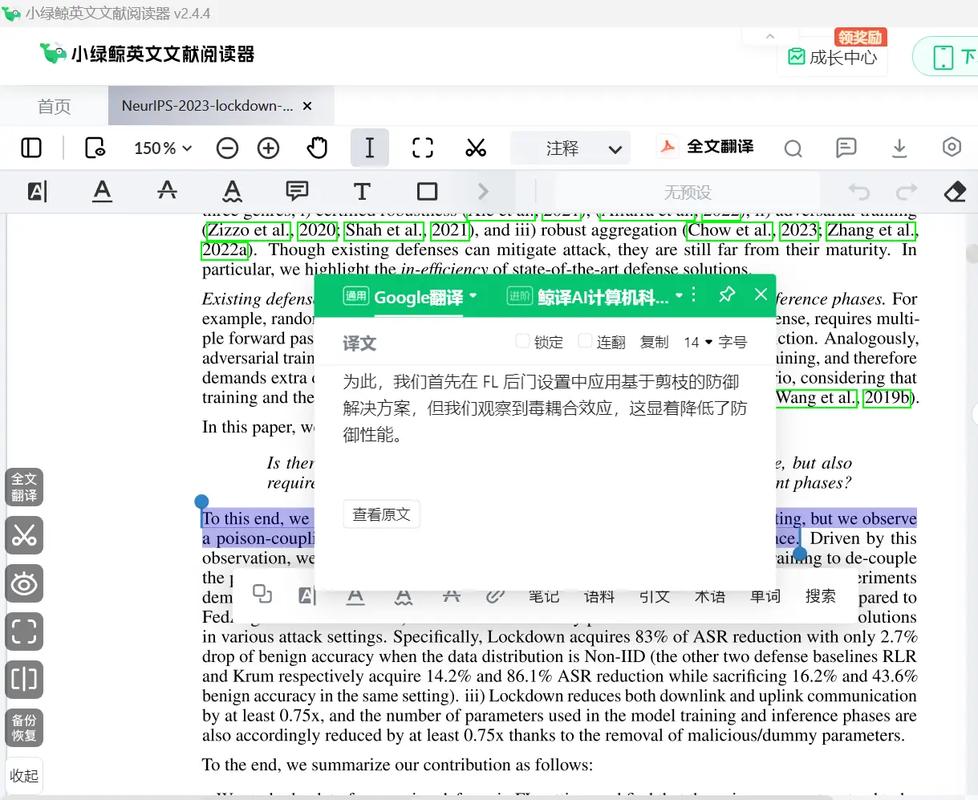
Task: Click the 全文翻译 left sidebar button
Action: (x=24, y=487)
